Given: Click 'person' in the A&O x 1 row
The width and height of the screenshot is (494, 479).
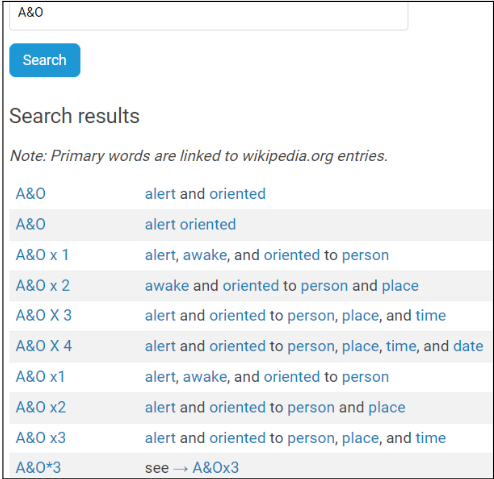Looking at the screenshot, I should tap(365, 255).
